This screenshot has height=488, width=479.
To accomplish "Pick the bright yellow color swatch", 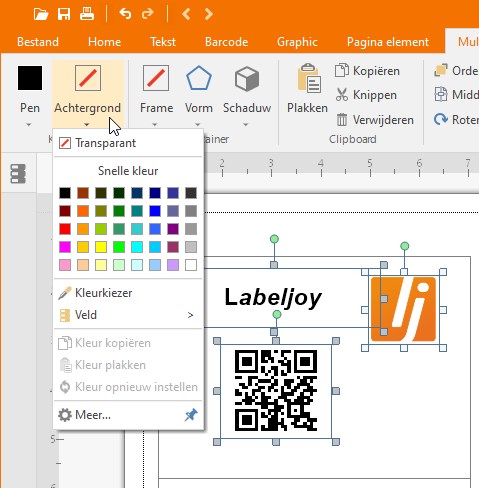I will [x=101, y=247].
